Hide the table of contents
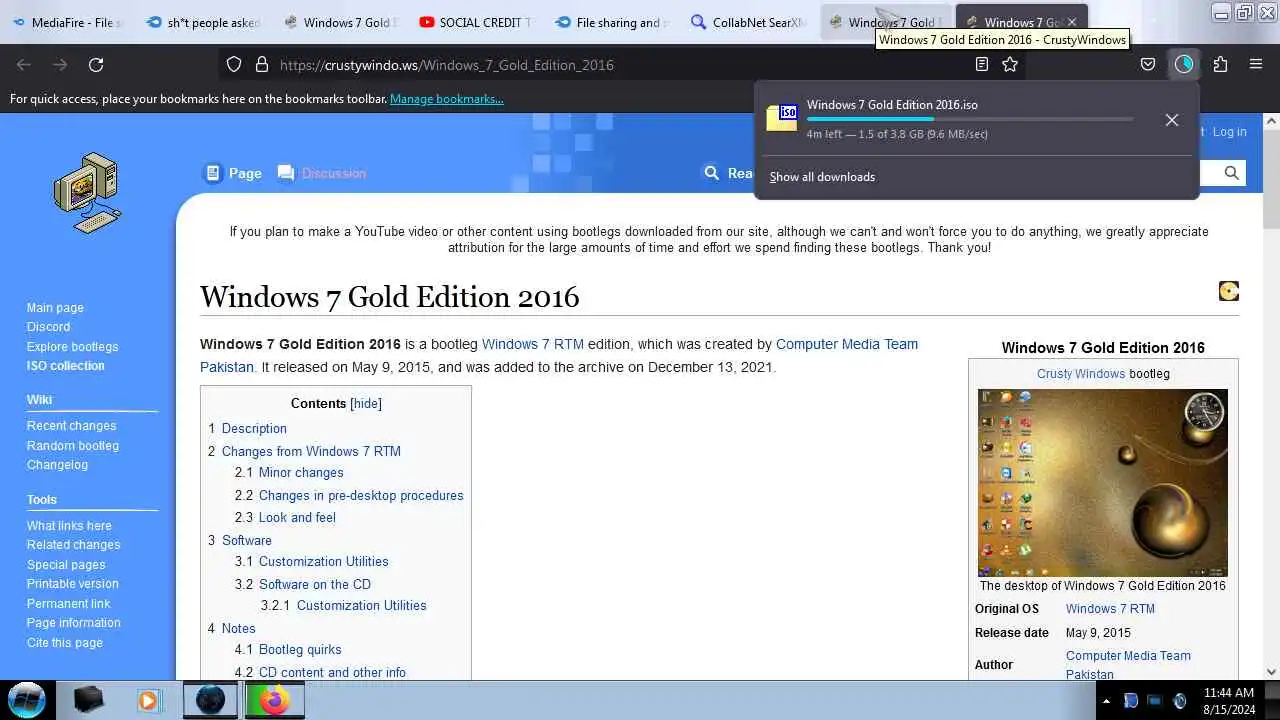This screenshot has width=1280, height=720. [x=366, y=404]
